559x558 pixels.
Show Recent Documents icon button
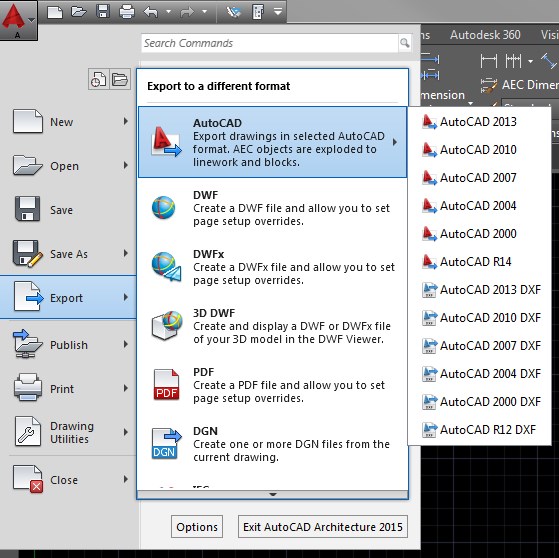tap(98, 79)
